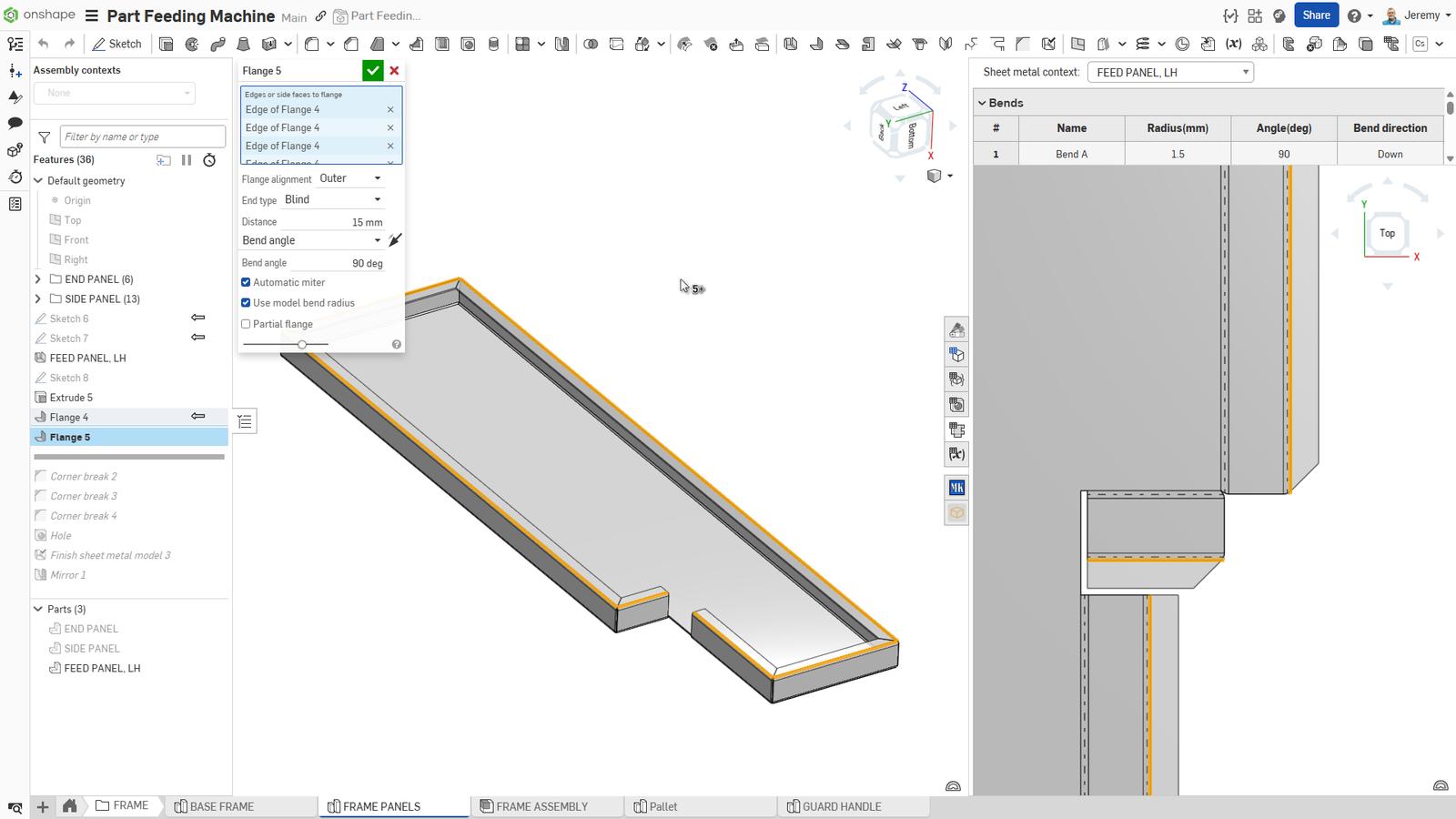
Task: Click the Filter by name input field
Action: (142, 136)
